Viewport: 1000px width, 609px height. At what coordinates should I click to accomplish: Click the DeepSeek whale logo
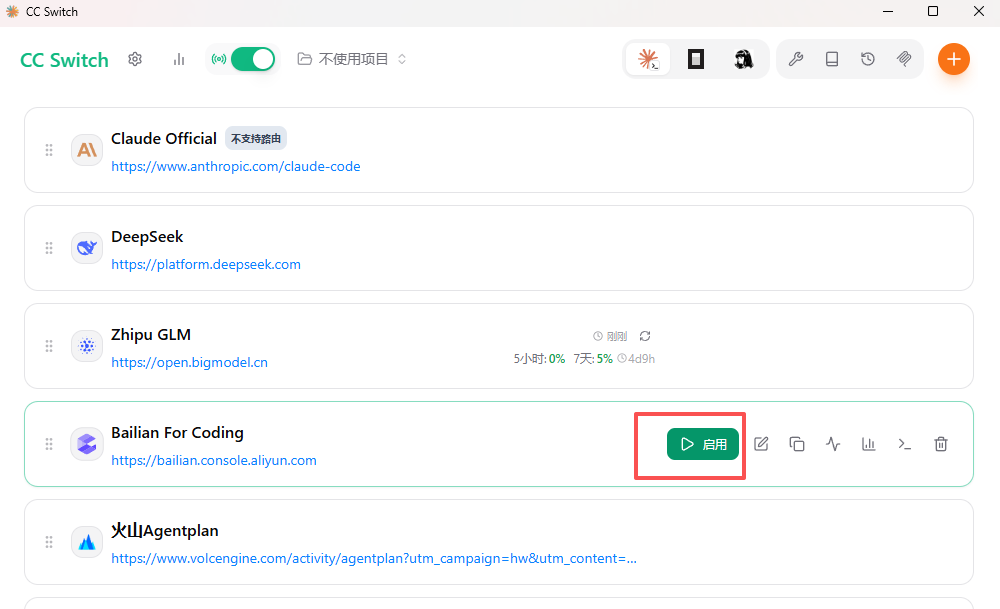87,248
